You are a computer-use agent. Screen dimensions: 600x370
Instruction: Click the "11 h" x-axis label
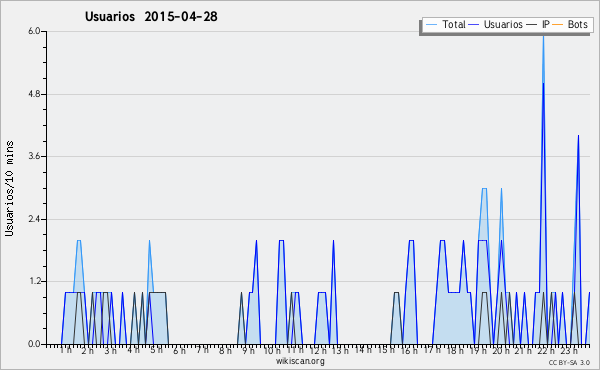tap(295, 350)
